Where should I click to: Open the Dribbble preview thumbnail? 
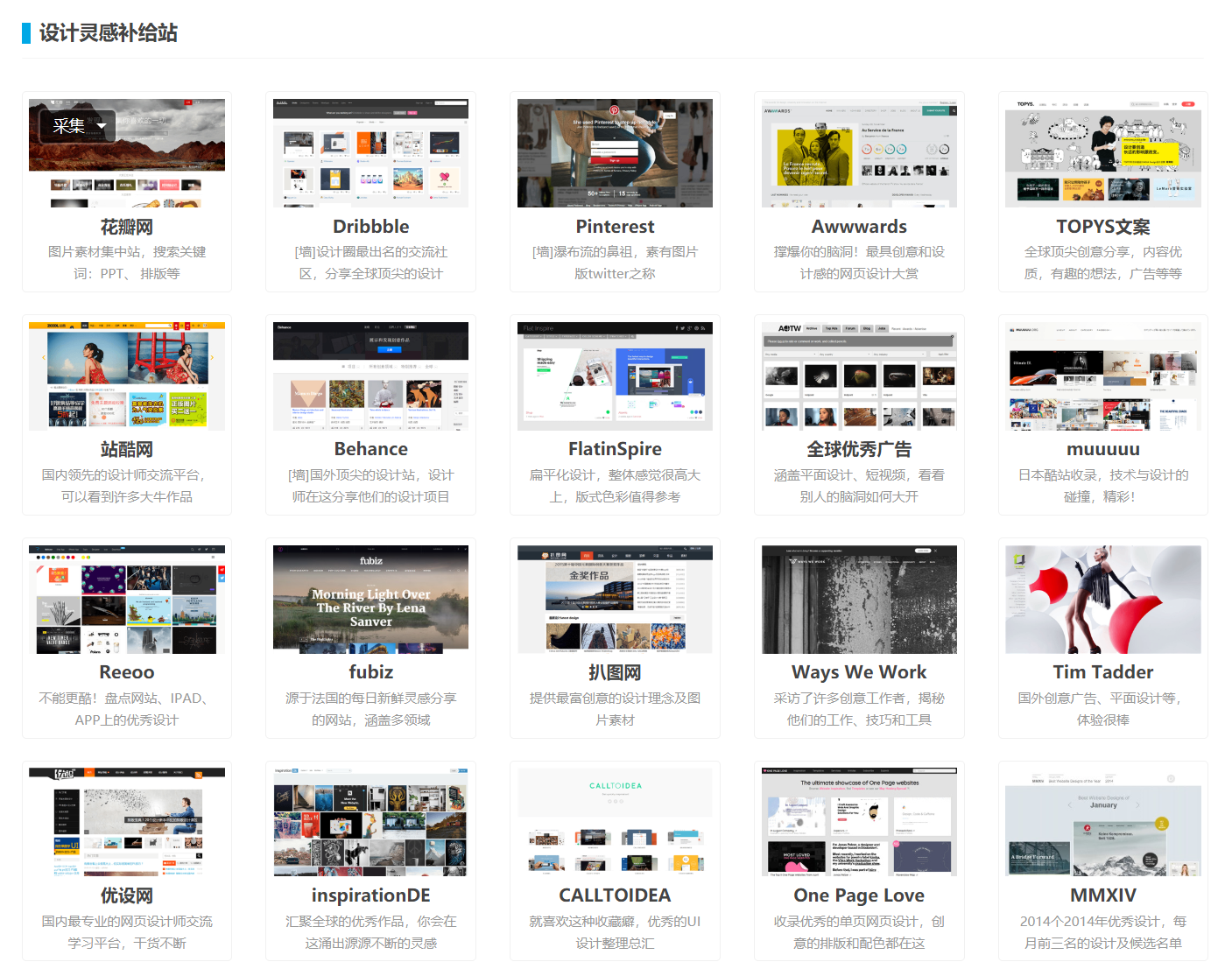(370, 153)
